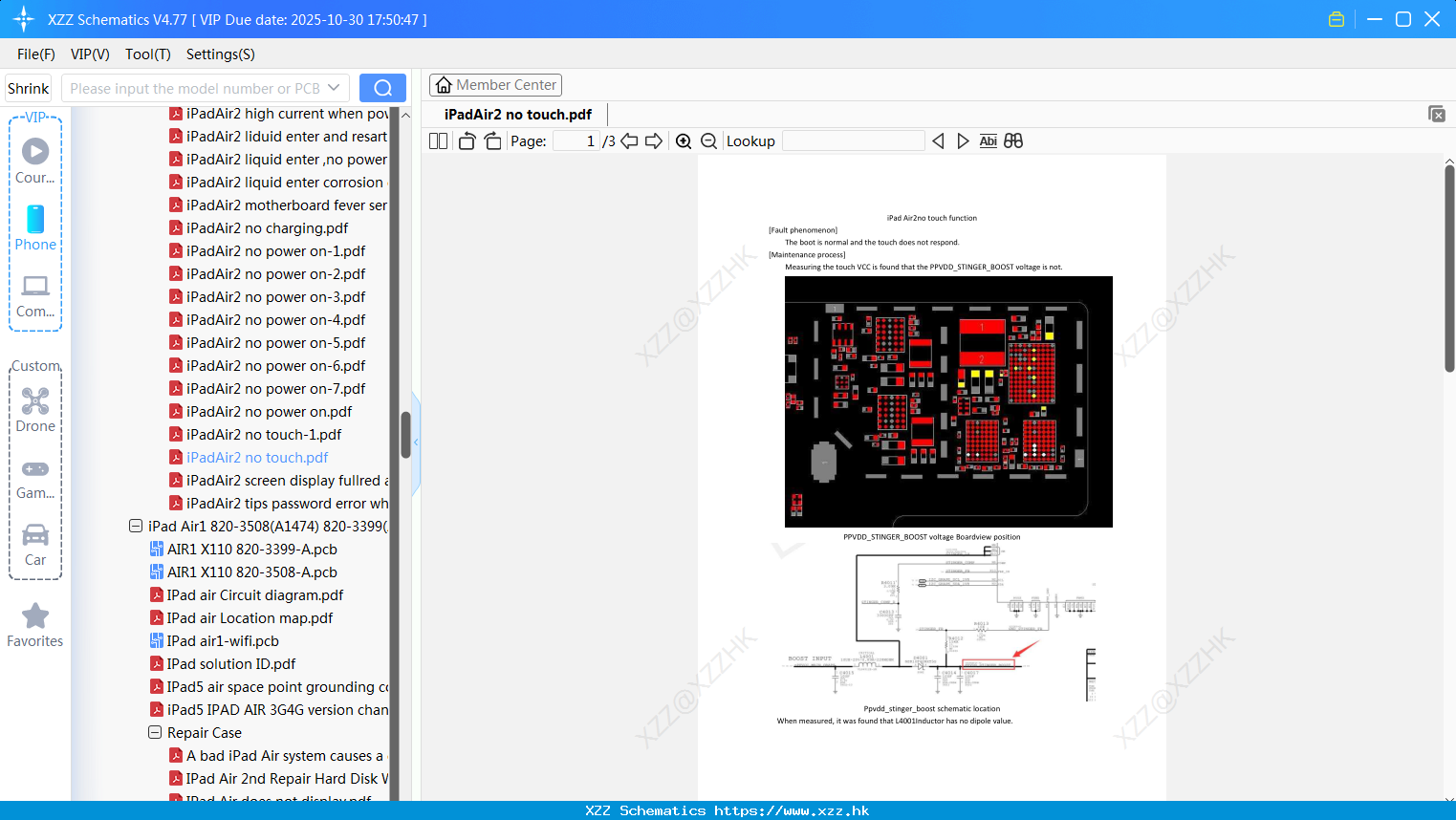Open IPad air Circuit diagram.pdf
The width and height of the screenshot is (1456, 820).
pyautogui.click(x=254, y=594)
